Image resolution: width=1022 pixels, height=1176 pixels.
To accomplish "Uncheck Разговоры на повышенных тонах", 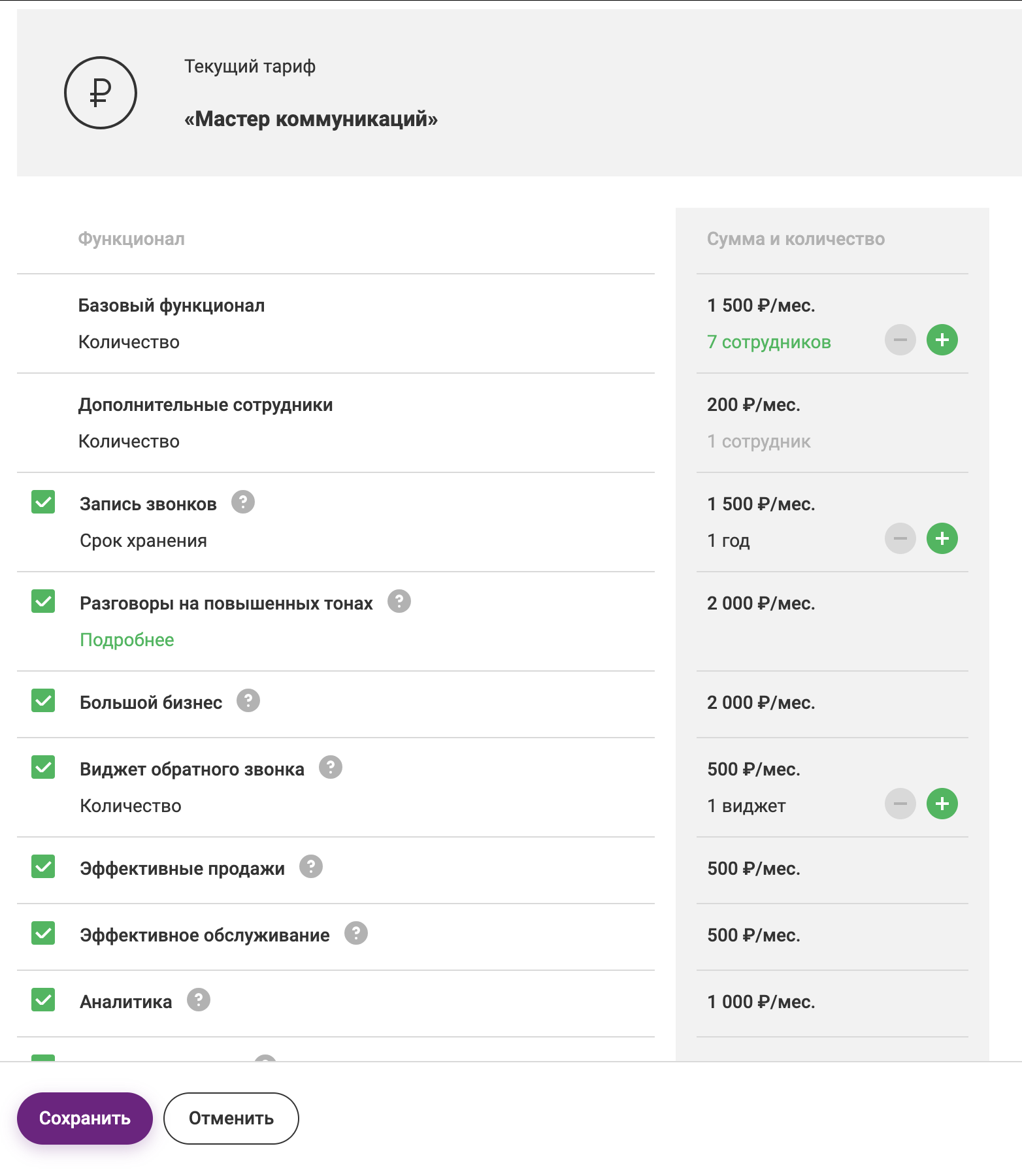I will (x=43, y=602).
